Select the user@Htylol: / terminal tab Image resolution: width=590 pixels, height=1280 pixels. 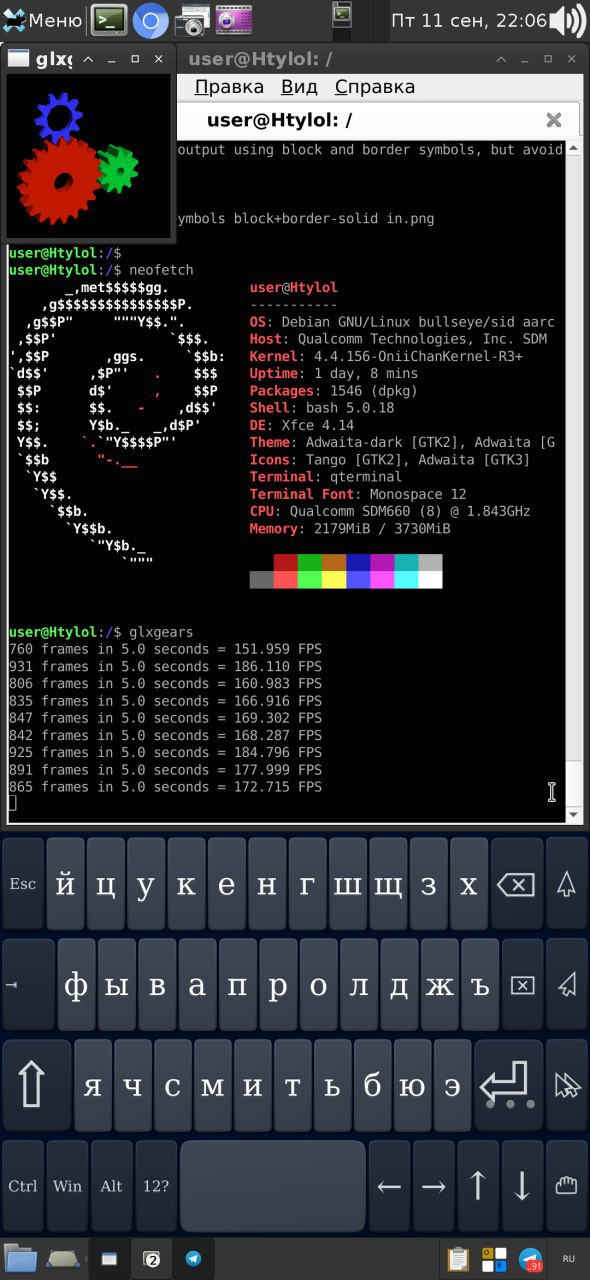click(x=279, y=121)
